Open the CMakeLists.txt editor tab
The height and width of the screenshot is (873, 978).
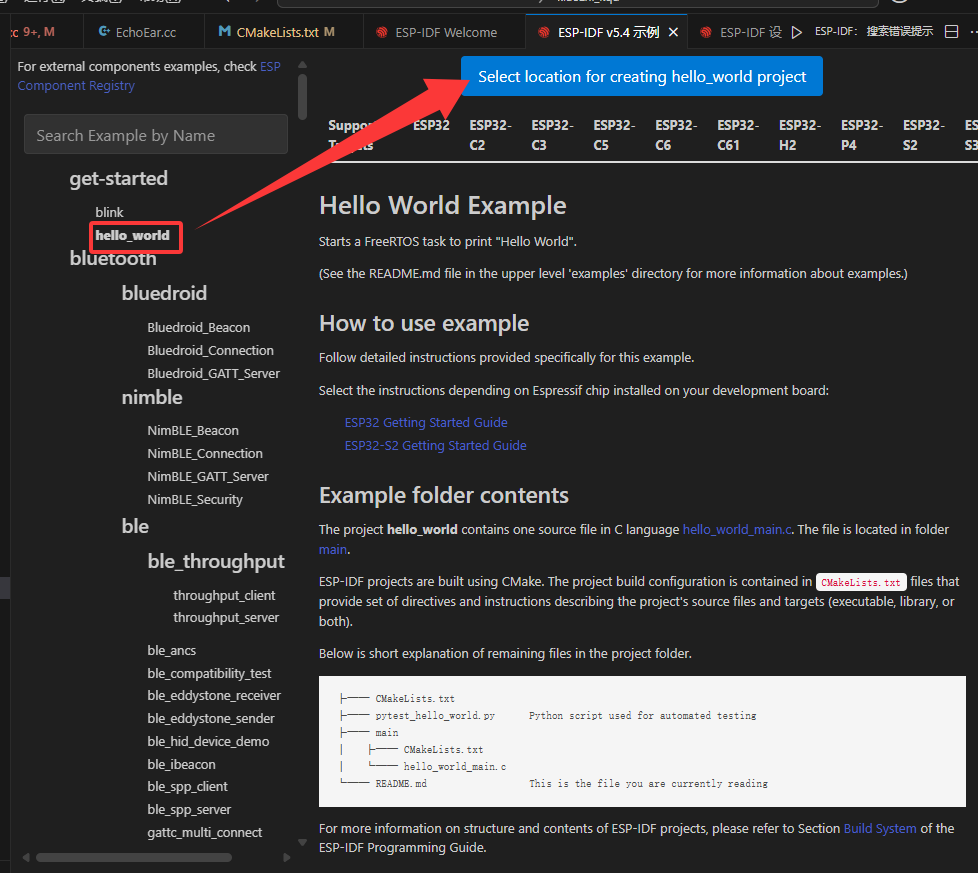point(277,32)
